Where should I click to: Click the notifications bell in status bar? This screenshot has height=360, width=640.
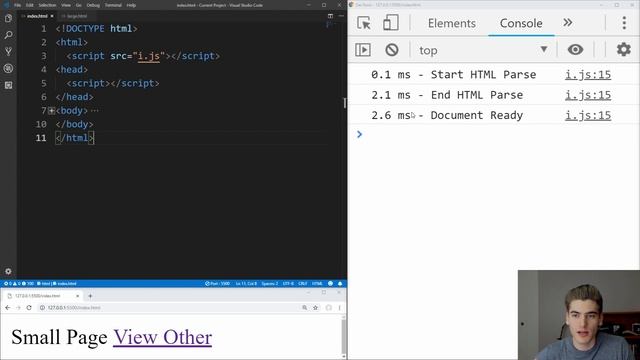pyautogui.click(x=340, y=284)
